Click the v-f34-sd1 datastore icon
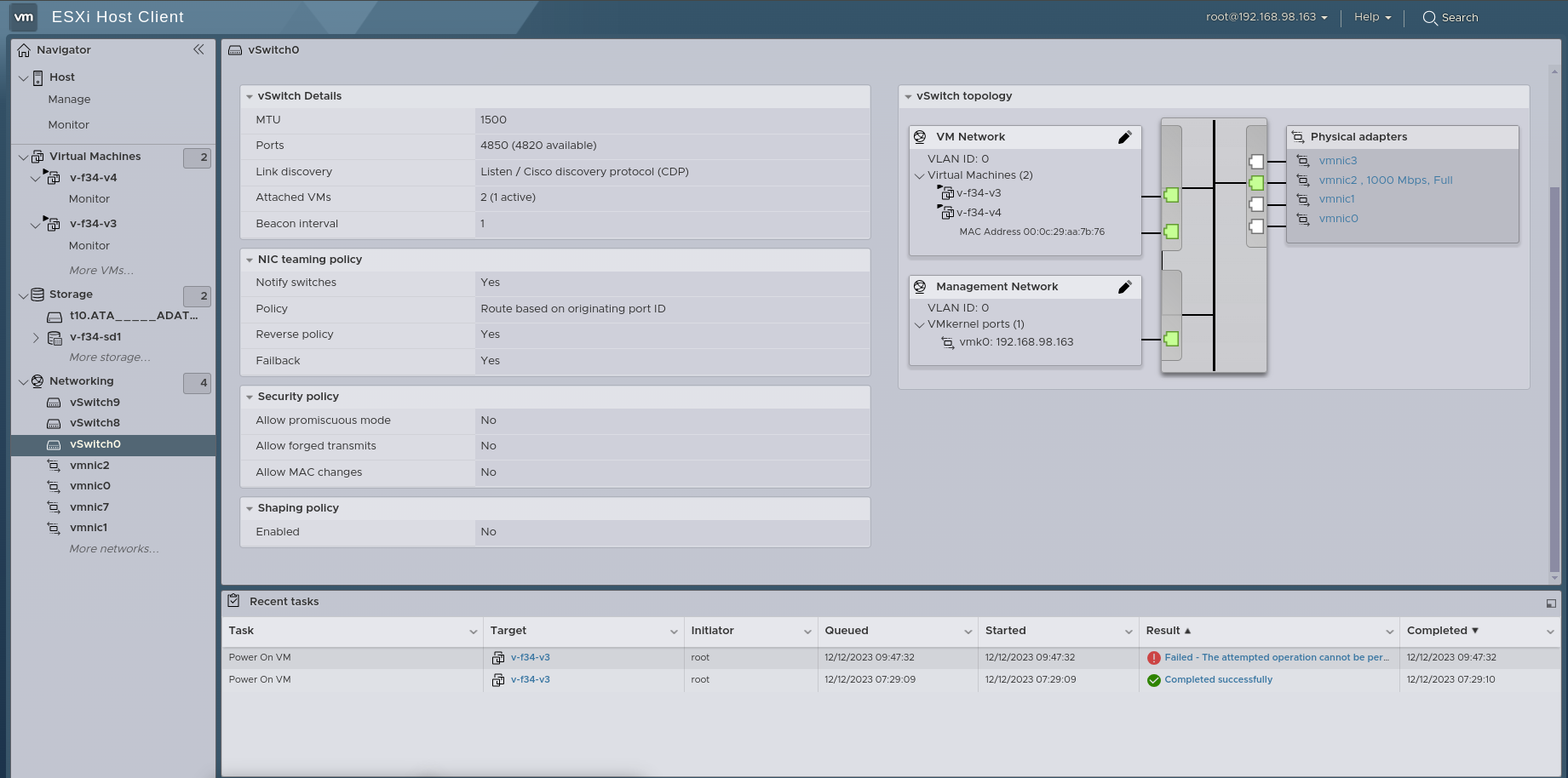This screenshot has height=778, width=1568. [x=55, y=338]
